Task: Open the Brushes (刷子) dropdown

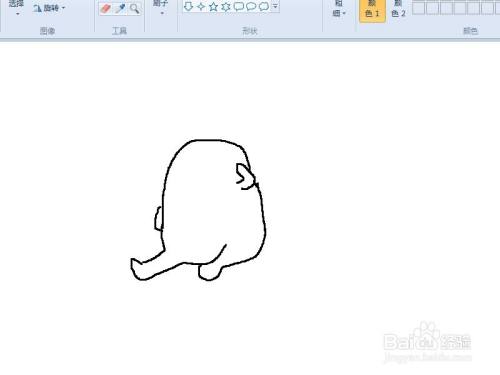Action: click(x=161, y=8)
